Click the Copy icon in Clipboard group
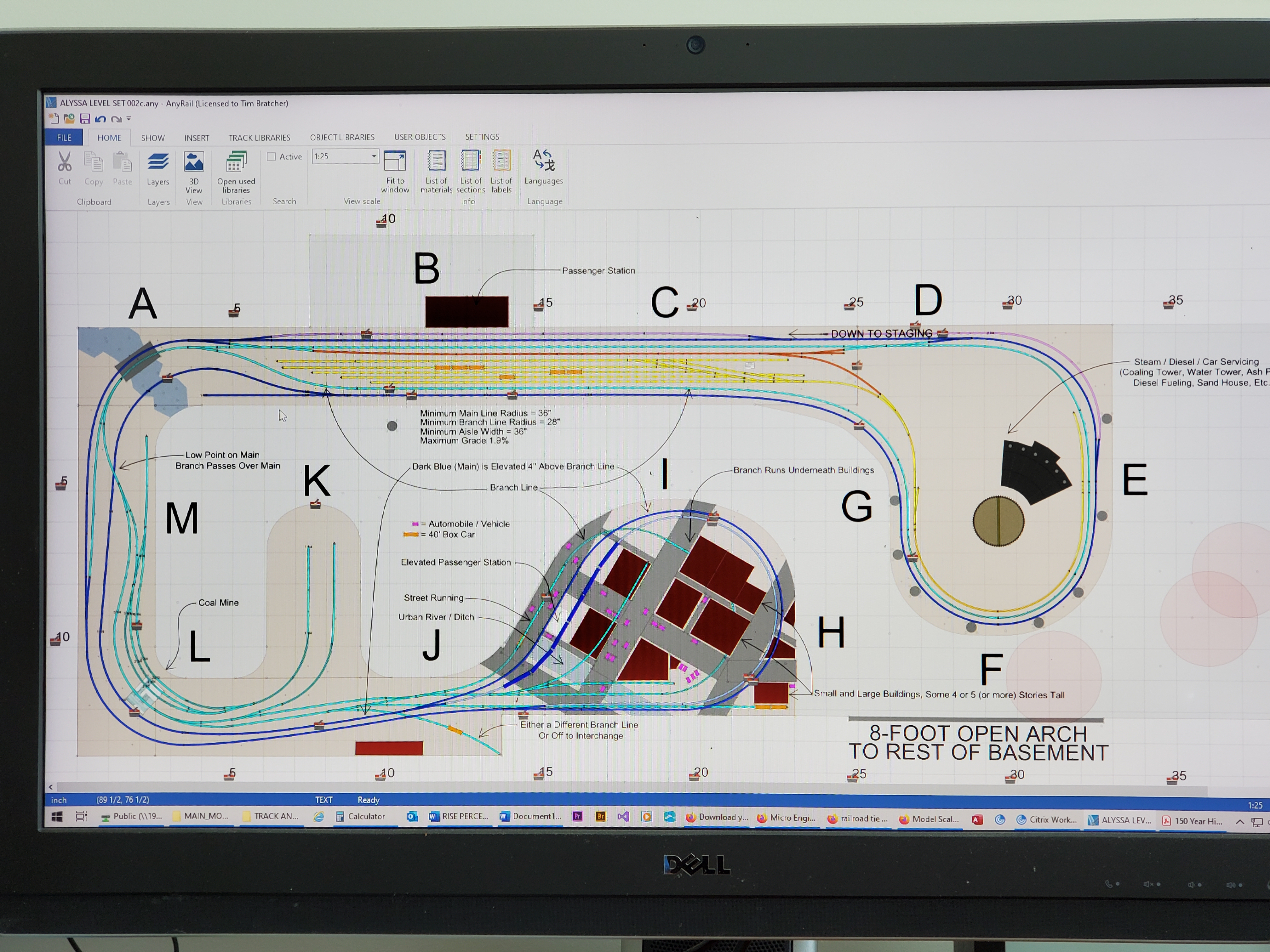This screenshot has height=952, width=1270. (x=94, y=162)
